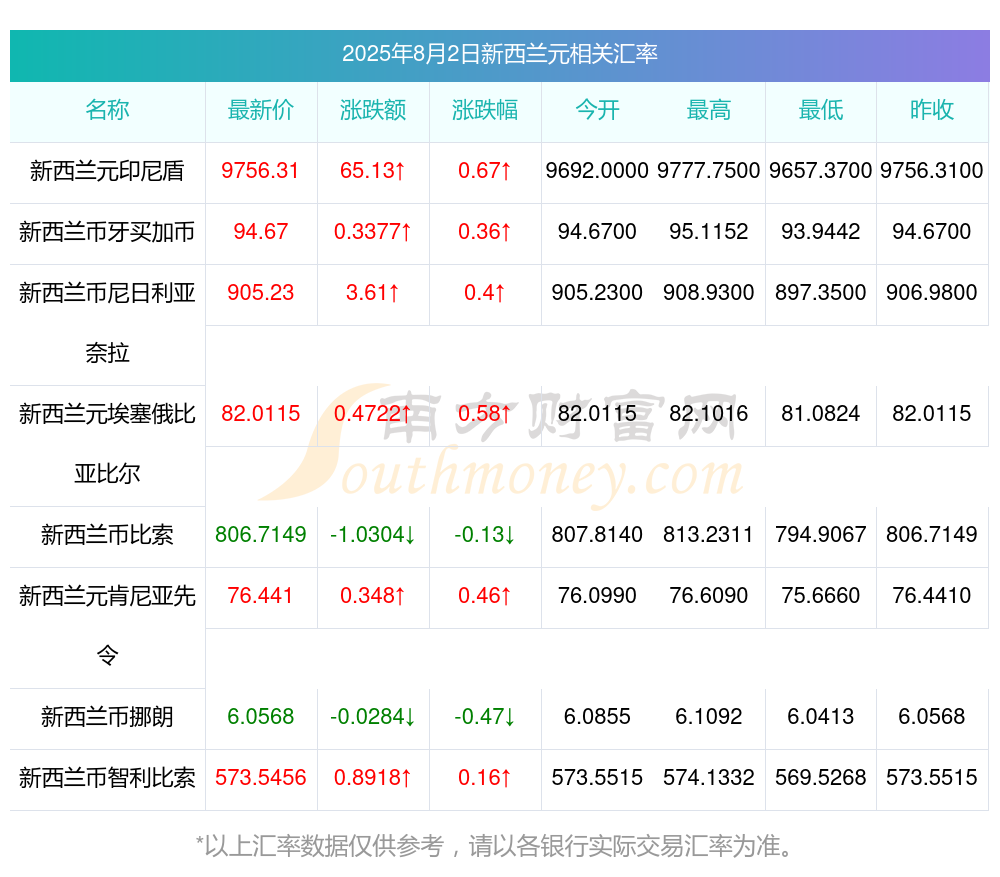Viewport: 1000px width, 877px height.
Task: Click low value 9657.3700
Action: [821, 170]
